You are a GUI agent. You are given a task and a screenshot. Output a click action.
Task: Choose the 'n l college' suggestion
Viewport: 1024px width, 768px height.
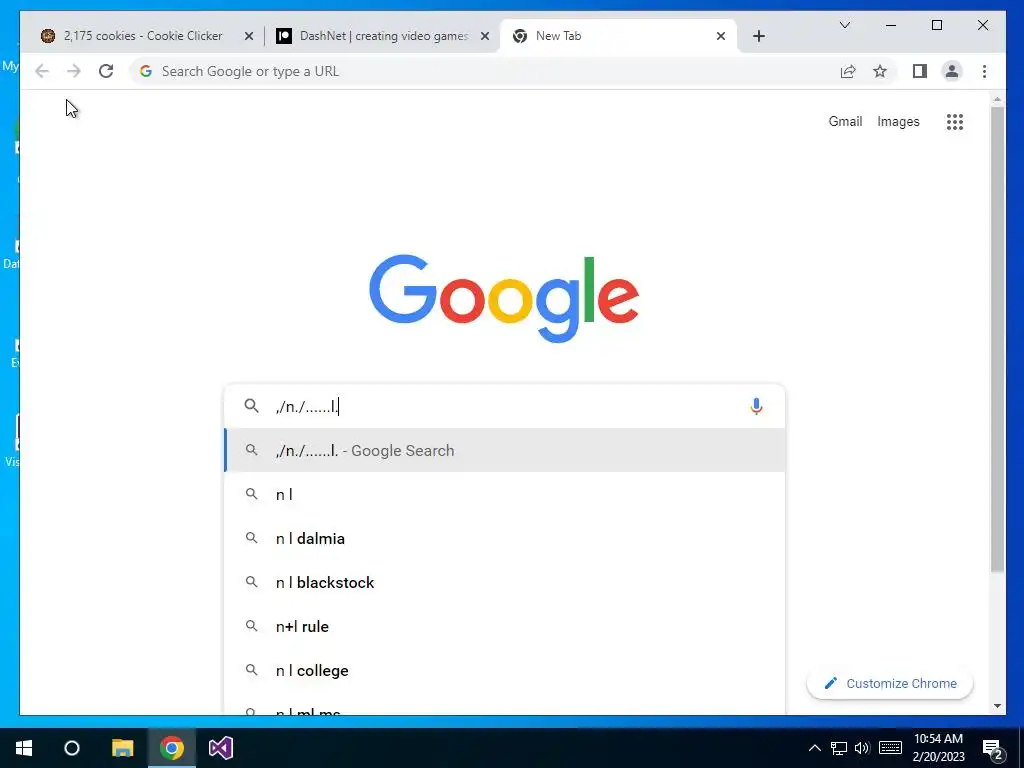coord(504,671)
